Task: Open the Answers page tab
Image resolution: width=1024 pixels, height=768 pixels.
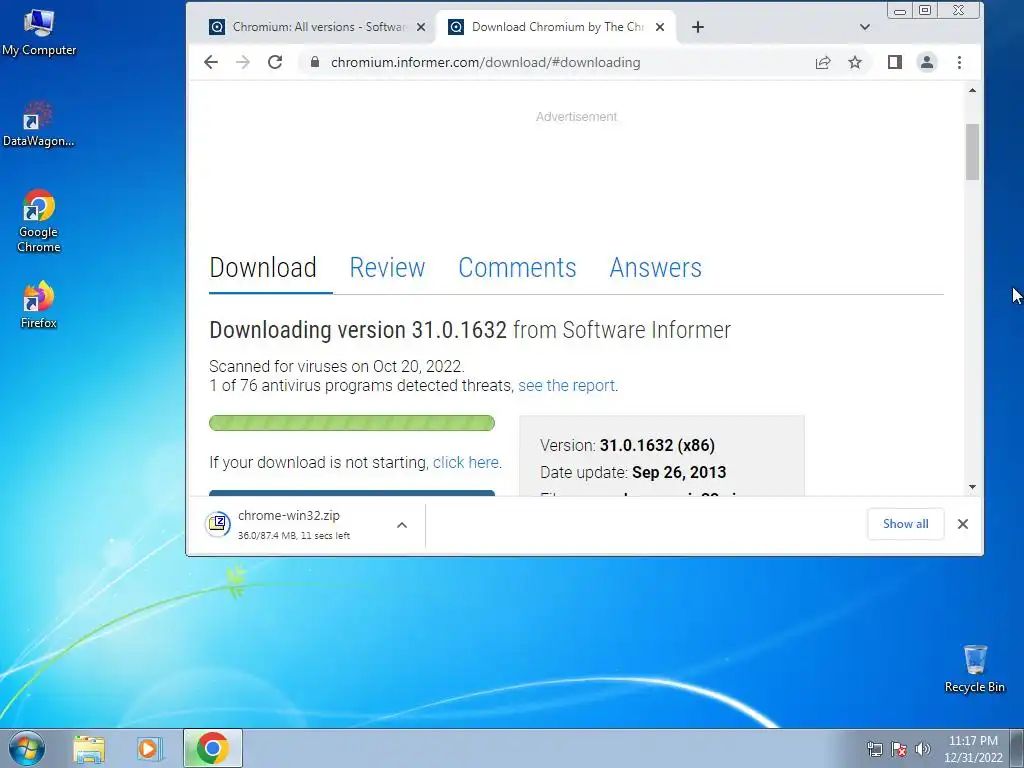Action: pos(656,268)
